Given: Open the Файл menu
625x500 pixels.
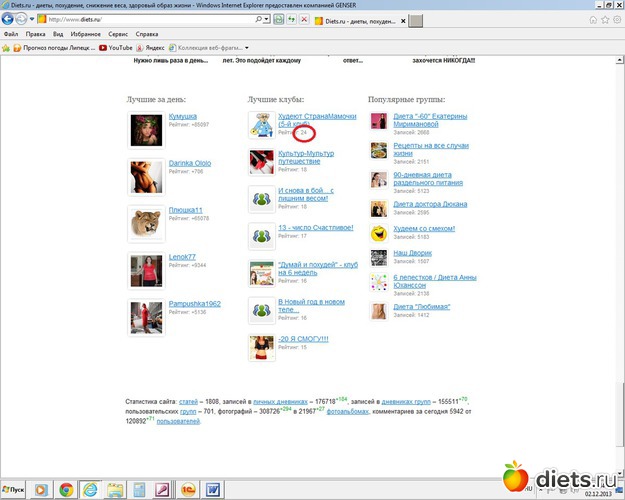Looking at the screenshot, I should point(11,34).
